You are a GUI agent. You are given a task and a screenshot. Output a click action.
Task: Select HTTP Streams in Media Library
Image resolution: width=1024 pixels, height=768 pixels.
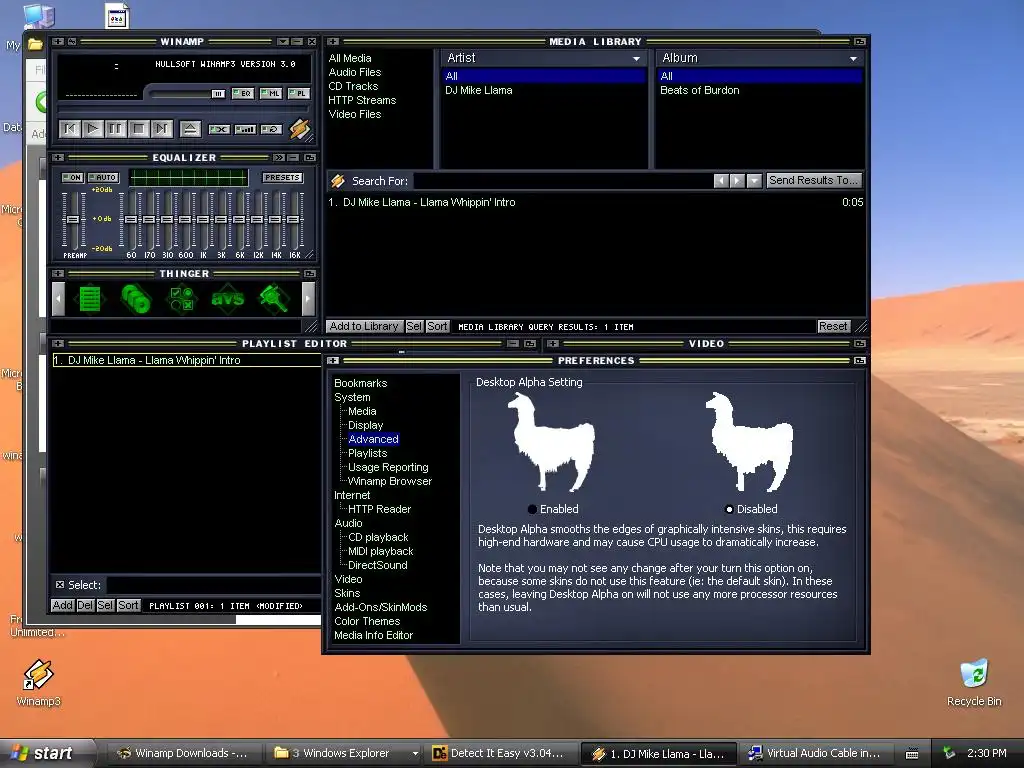362,100
